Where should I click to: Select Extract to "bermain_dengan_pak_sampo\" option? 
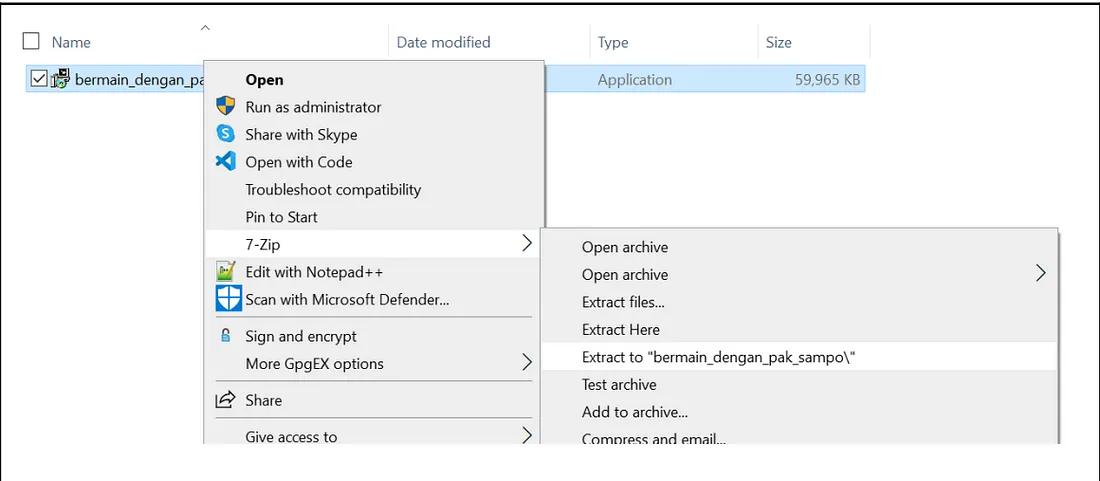pos(719,357)
